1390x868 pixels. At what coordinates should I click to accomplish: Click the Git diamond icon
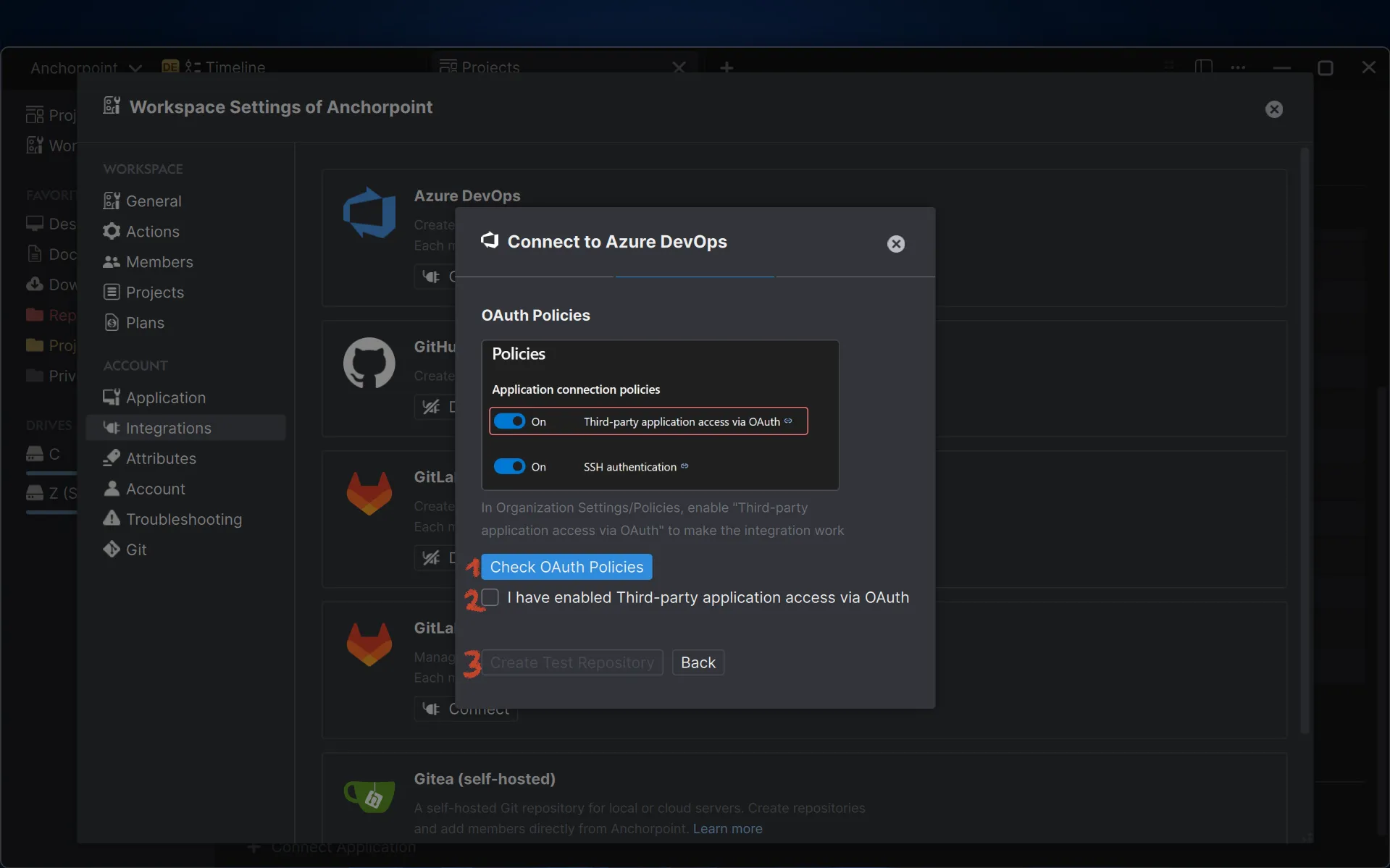click(112, 549)
